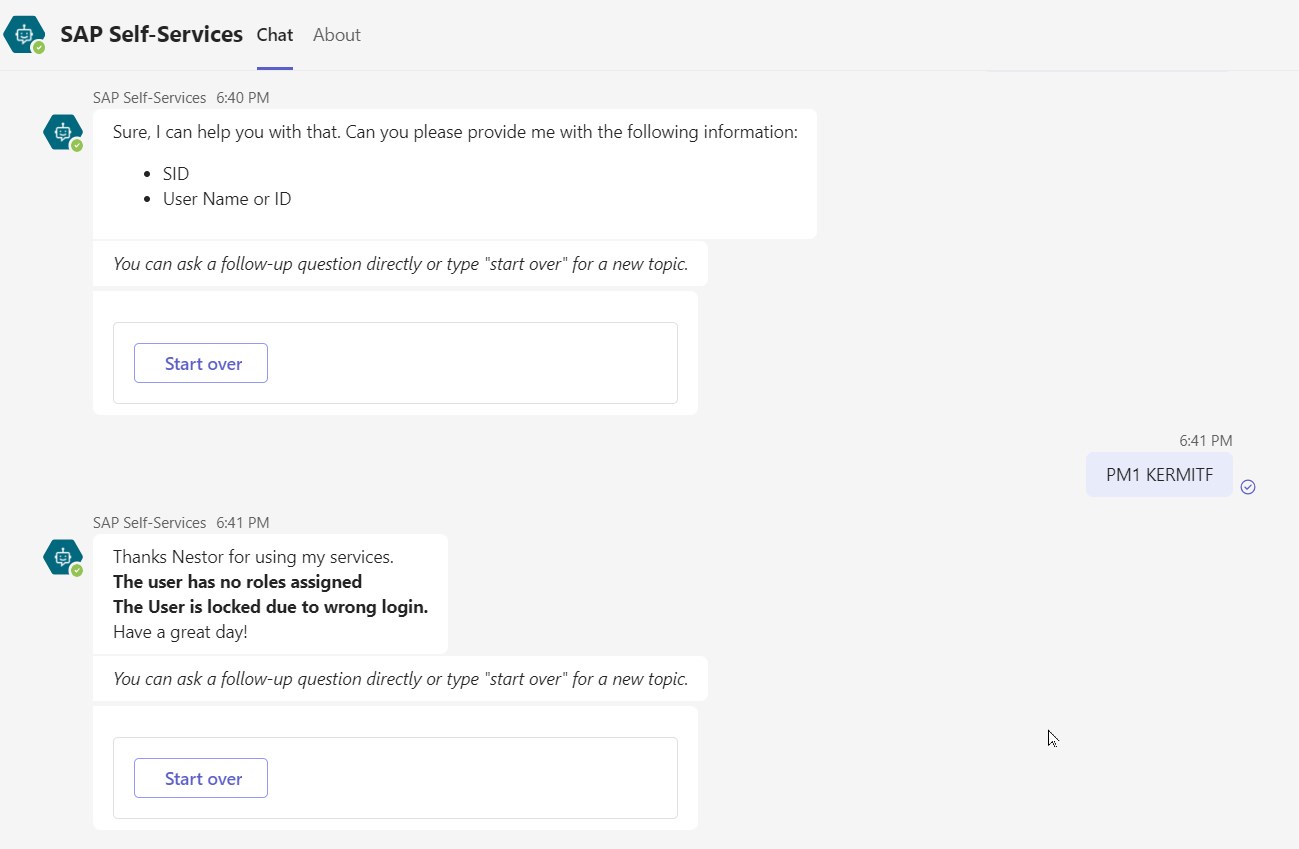The height and width of the screenshot is (849, 1299).
Task: Click bot avatar beside the 6:41 PM message
Action: pyautogui.click(x=63, y=557)
